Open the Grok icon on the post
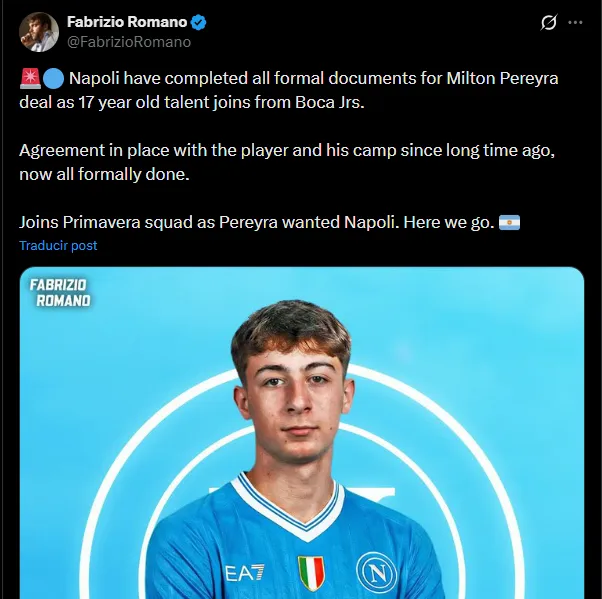The width and height of the screenshot is (602, 599). 547,23
